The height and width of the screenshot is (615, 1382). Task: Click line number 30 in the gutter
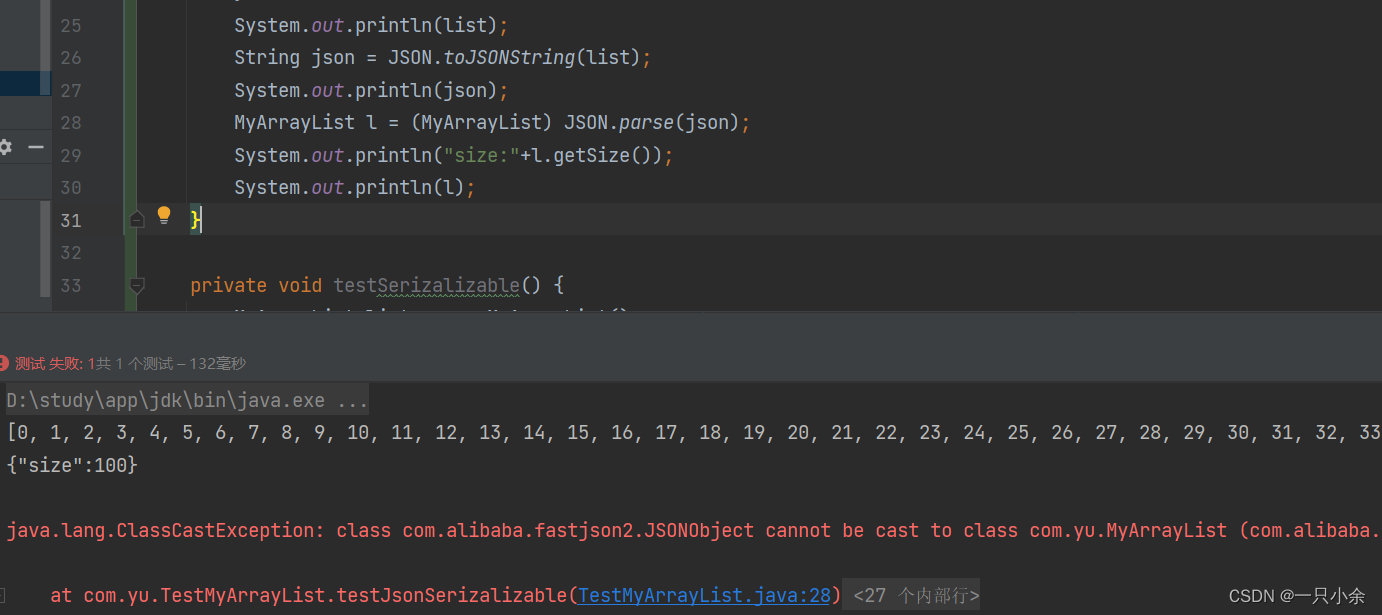tap(71, 188)
